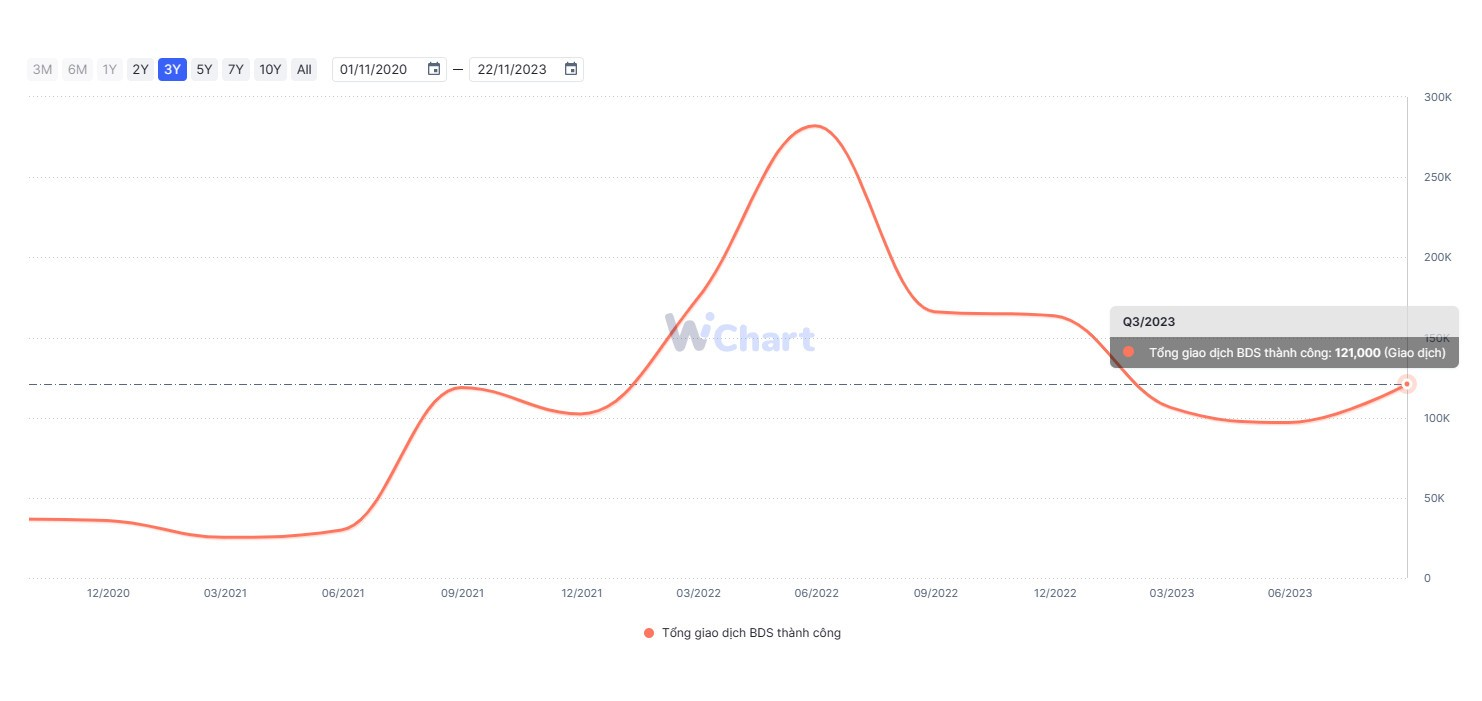Viewport: 1482px width, 701px height.
Task: Select the active 3Y range button
Action: [172, 69]
